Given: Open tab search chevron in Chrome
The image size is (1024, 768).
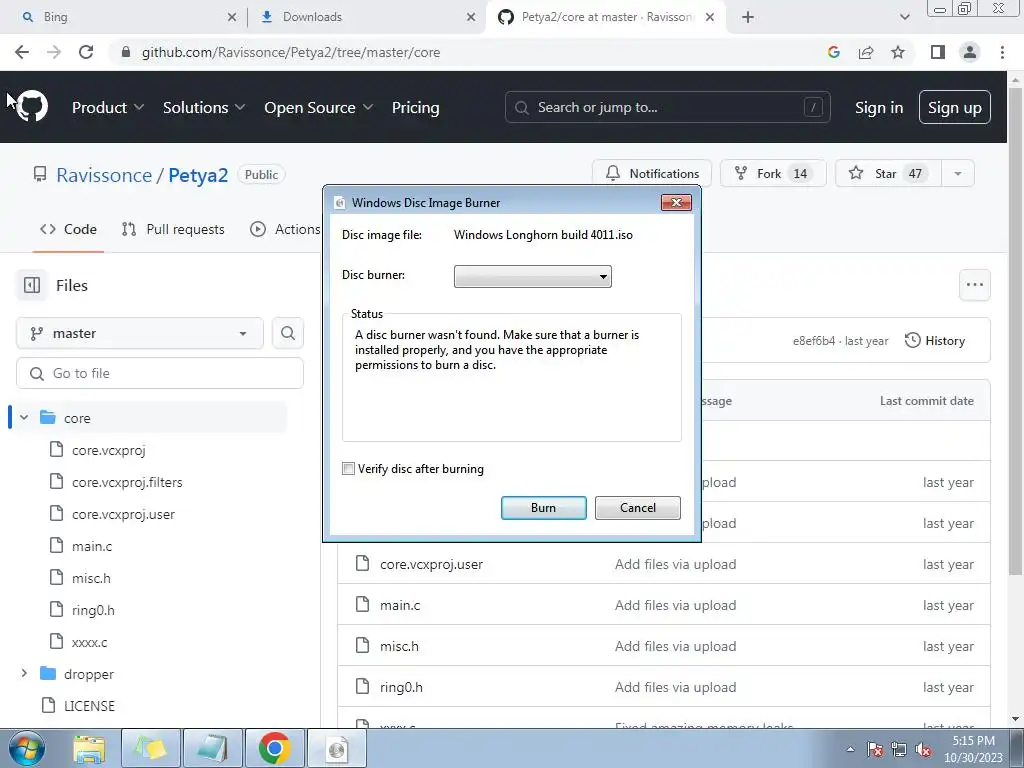Looking at the screenshot, I should (904, 17).
